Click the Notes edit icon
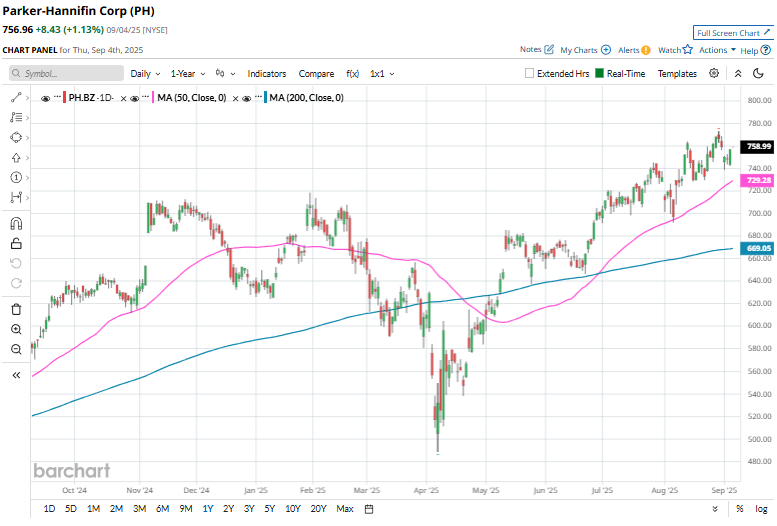 point(549,50)
